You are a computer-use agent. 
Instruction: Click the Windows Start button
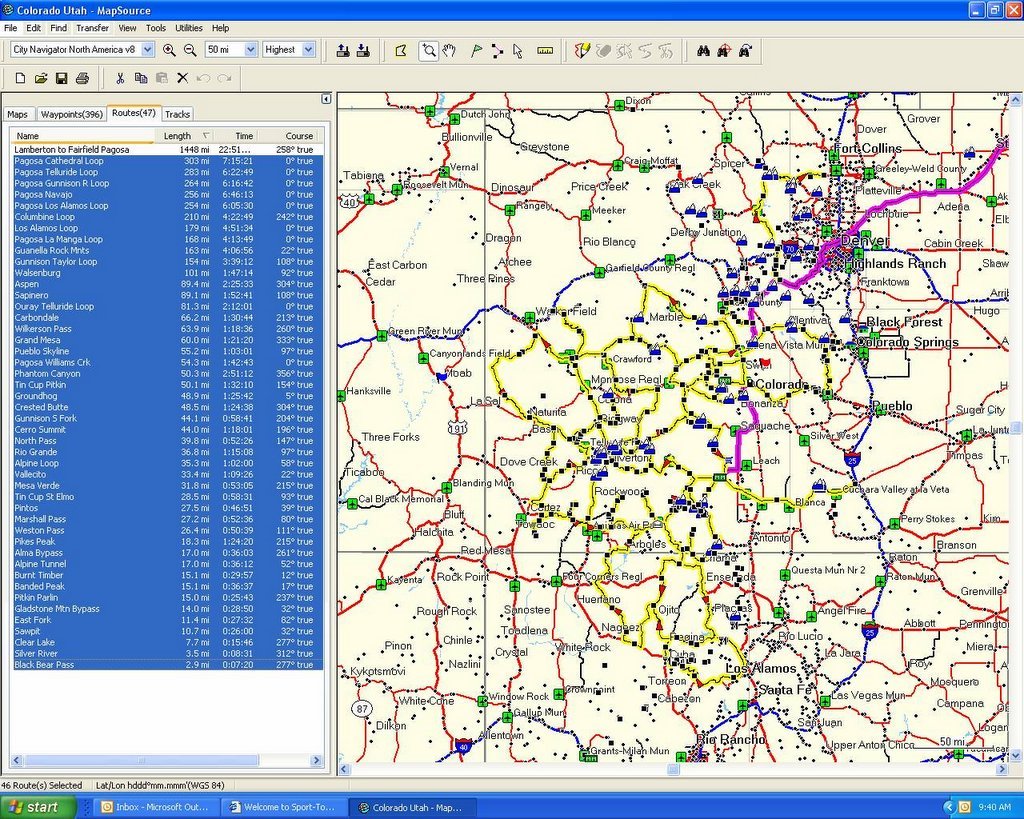pyautogui.click(x=36, y=807)
